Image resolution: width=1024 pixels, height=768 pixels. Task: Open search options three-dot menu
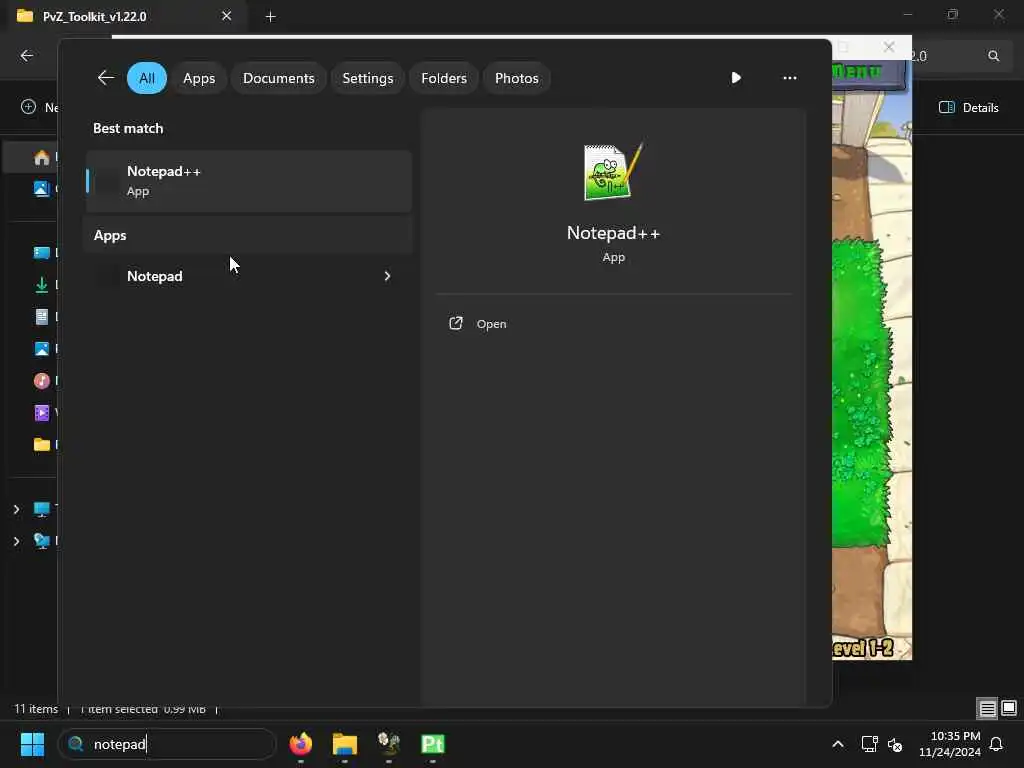(790, 78)
